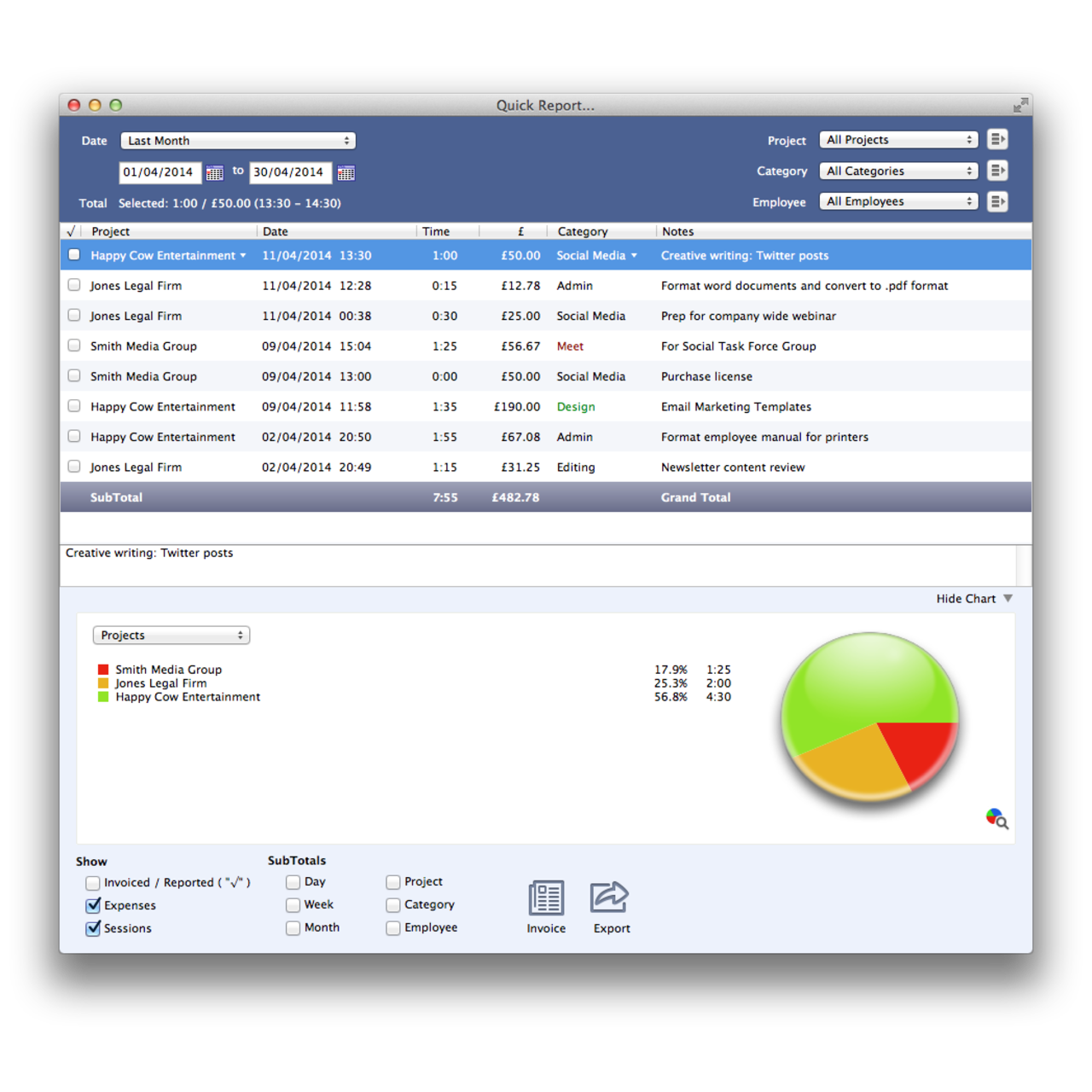Click the start date input field
The height and width of the screenshot is (1092, 1092).
point(160,171)
